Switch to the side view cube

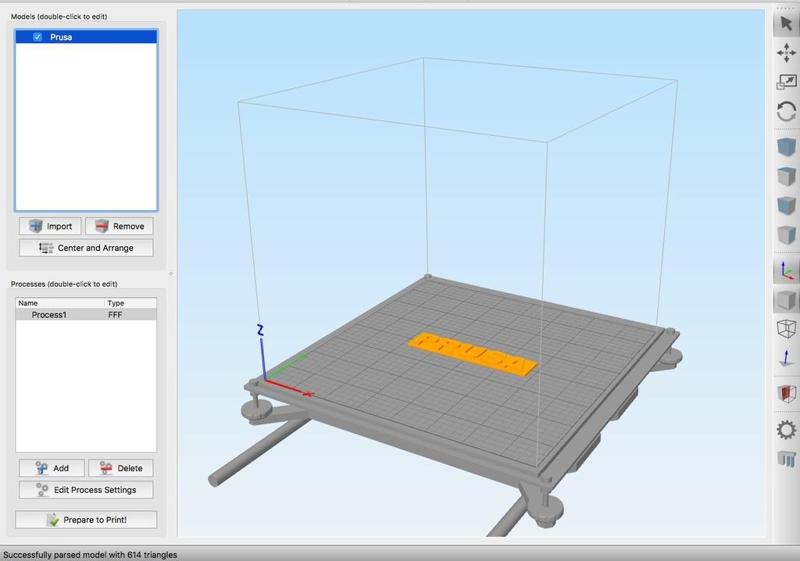[x=786, y=235]
